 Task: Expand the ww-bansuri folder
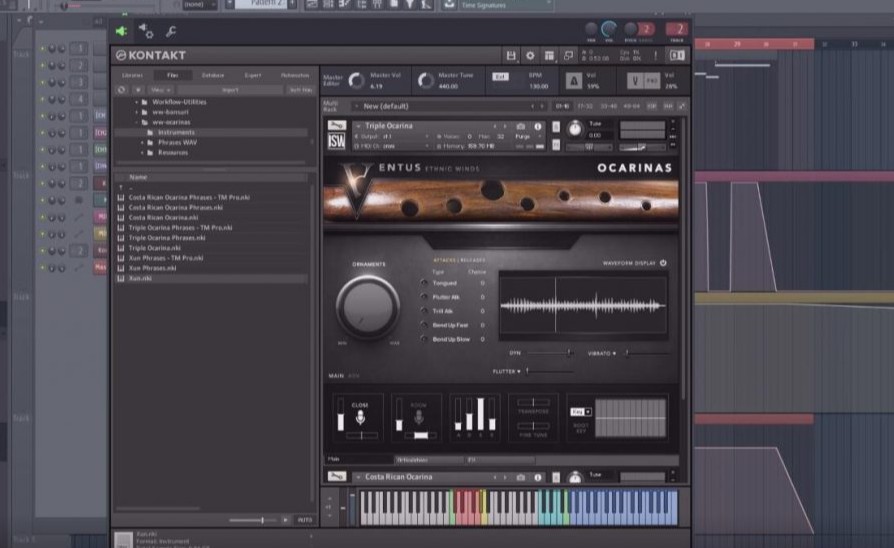[136, 112]
